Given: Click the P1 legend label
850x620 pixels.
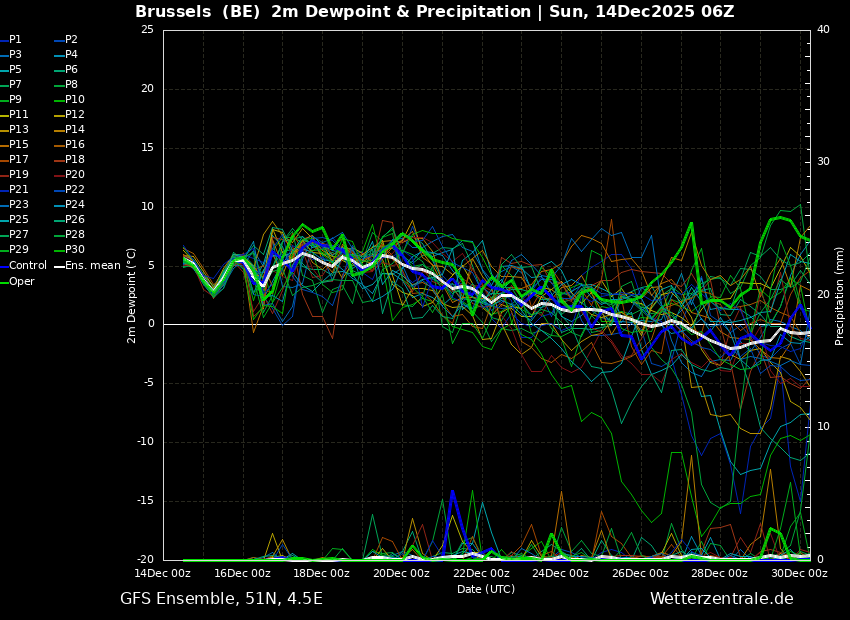Looking at the screenshot, I should tap(15, 40).
